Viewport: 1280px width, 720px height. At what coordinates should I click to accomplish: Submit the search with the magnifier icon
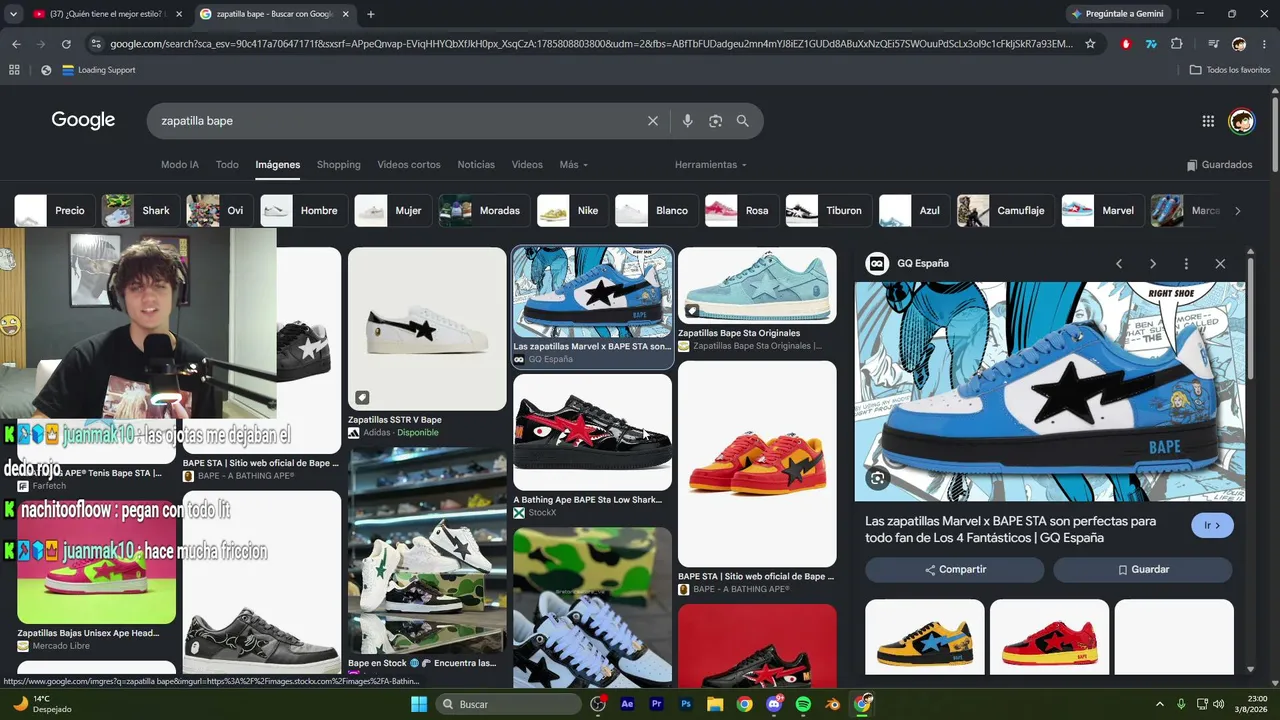[x=743, y=121]
